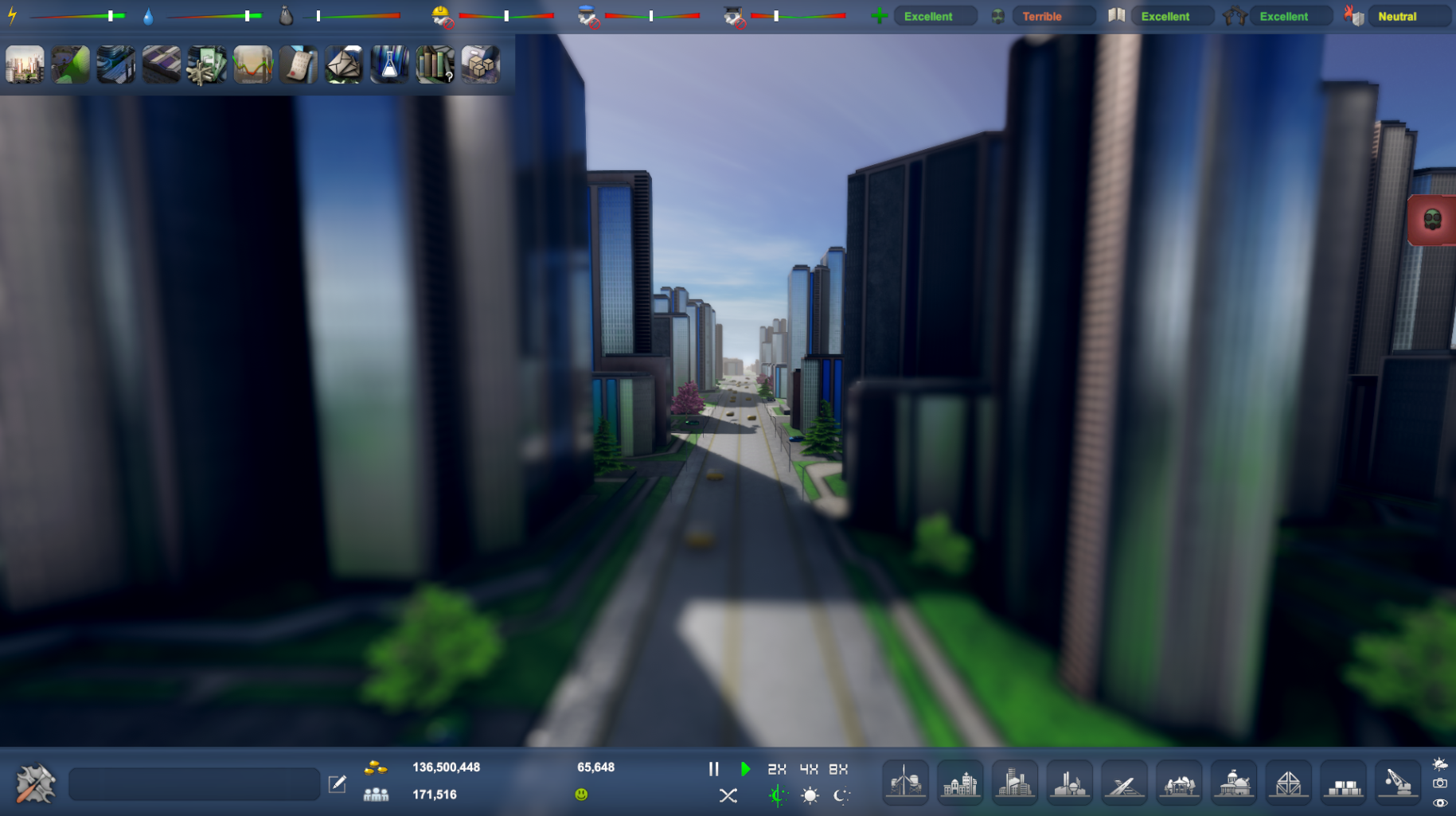The width and height of the screenshot is (1456, 816).
Task: Click the population people icon
Action: coord(376,795)
